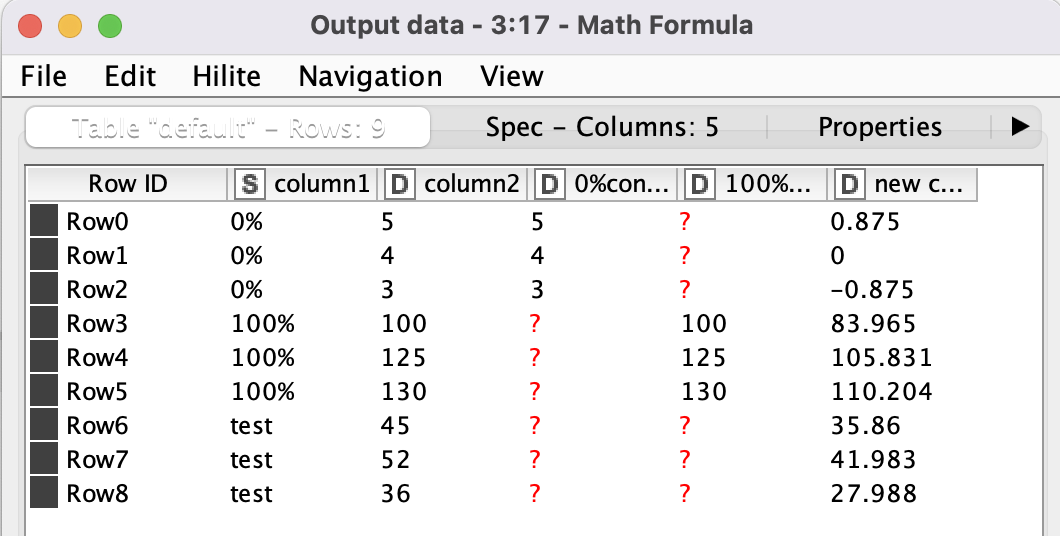
Task: Click the String type icon for column1
Action: pos(250,184)
